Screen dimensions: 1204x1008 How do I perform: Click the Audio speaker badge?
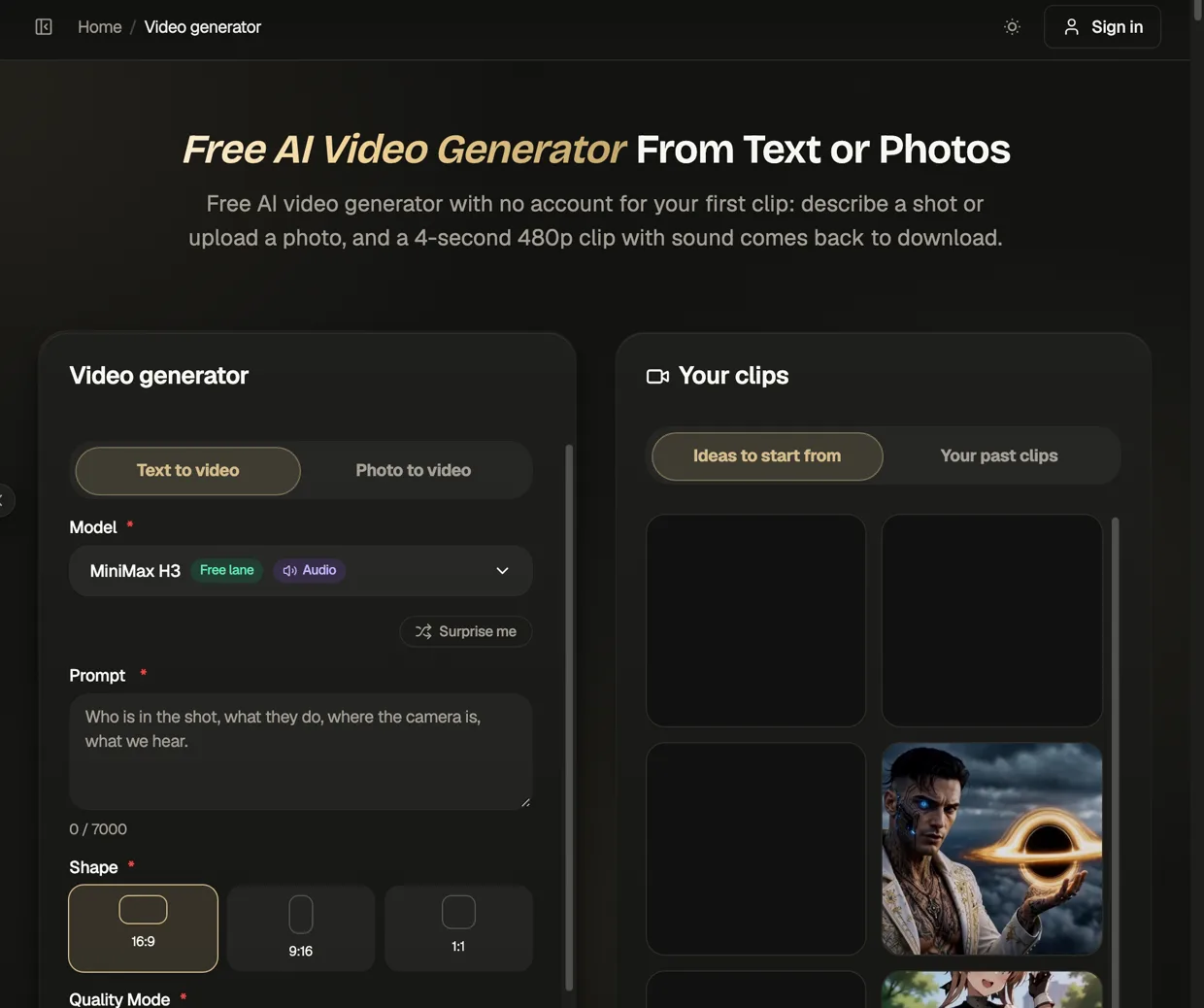click(x=310, y=570)
